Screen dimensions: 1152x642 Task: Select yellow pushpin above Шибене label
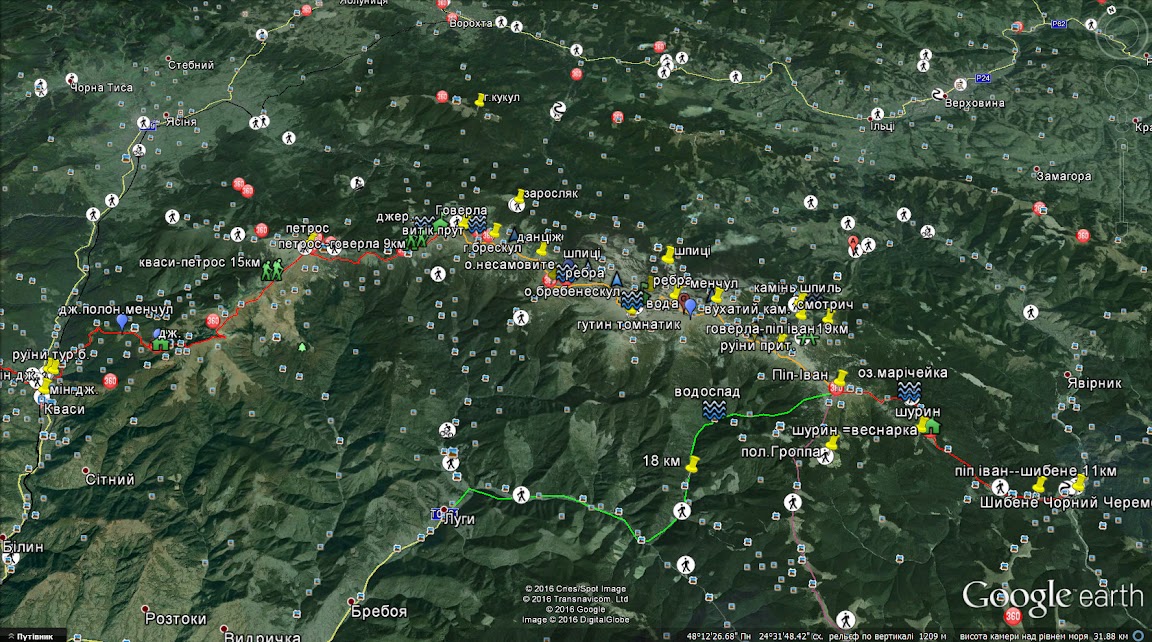point(1039,485)
